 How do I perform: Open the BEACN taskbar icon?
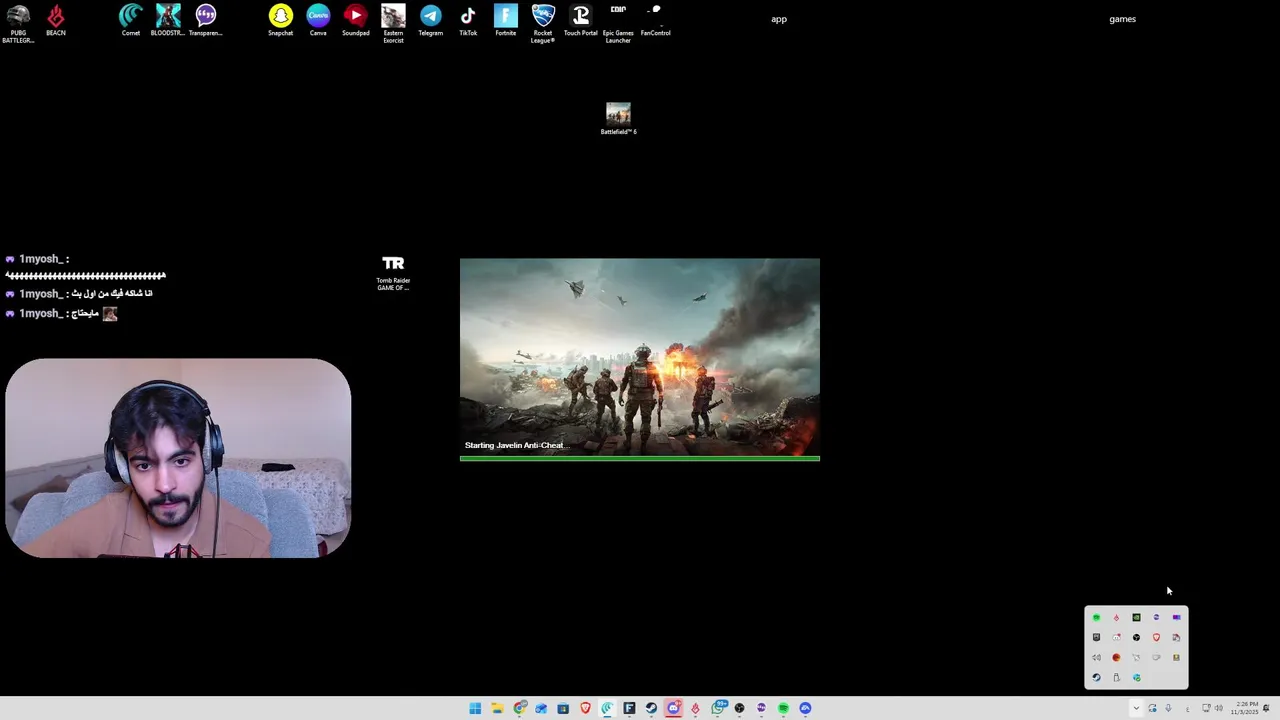pyautogui.click(x=695, y=708)
